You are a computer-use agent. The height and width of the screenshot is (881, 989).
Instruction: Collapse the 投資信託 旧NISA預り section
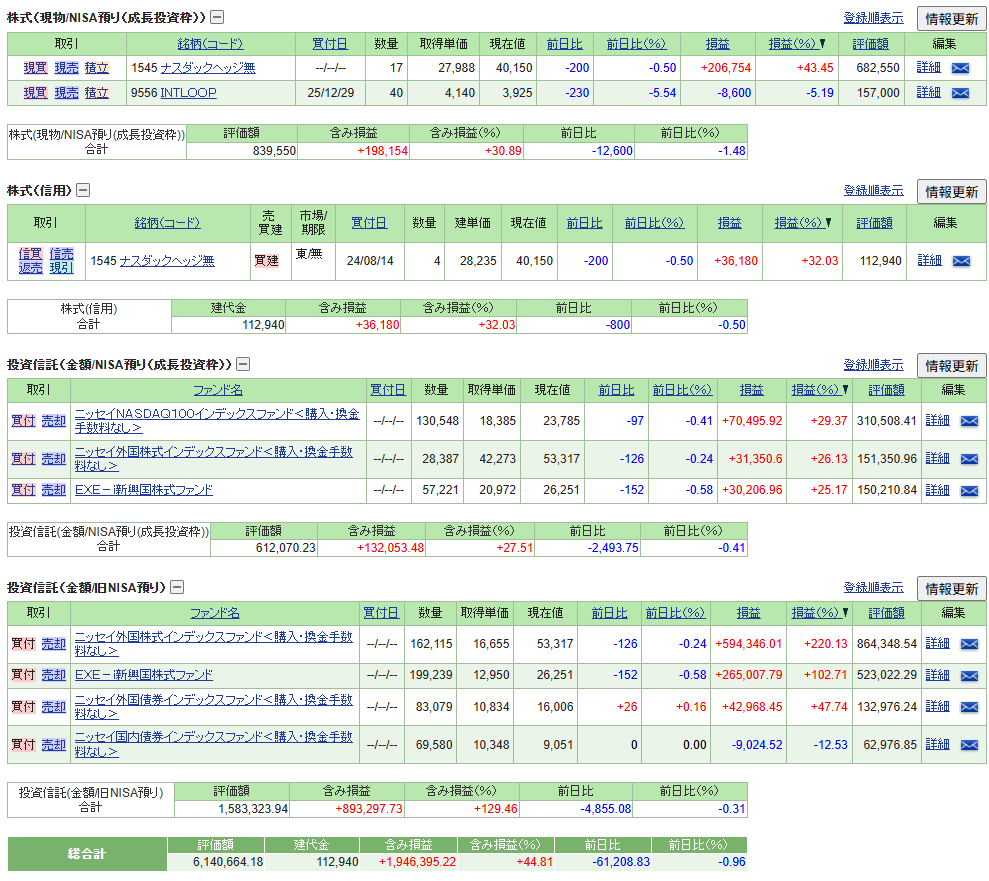176,587
